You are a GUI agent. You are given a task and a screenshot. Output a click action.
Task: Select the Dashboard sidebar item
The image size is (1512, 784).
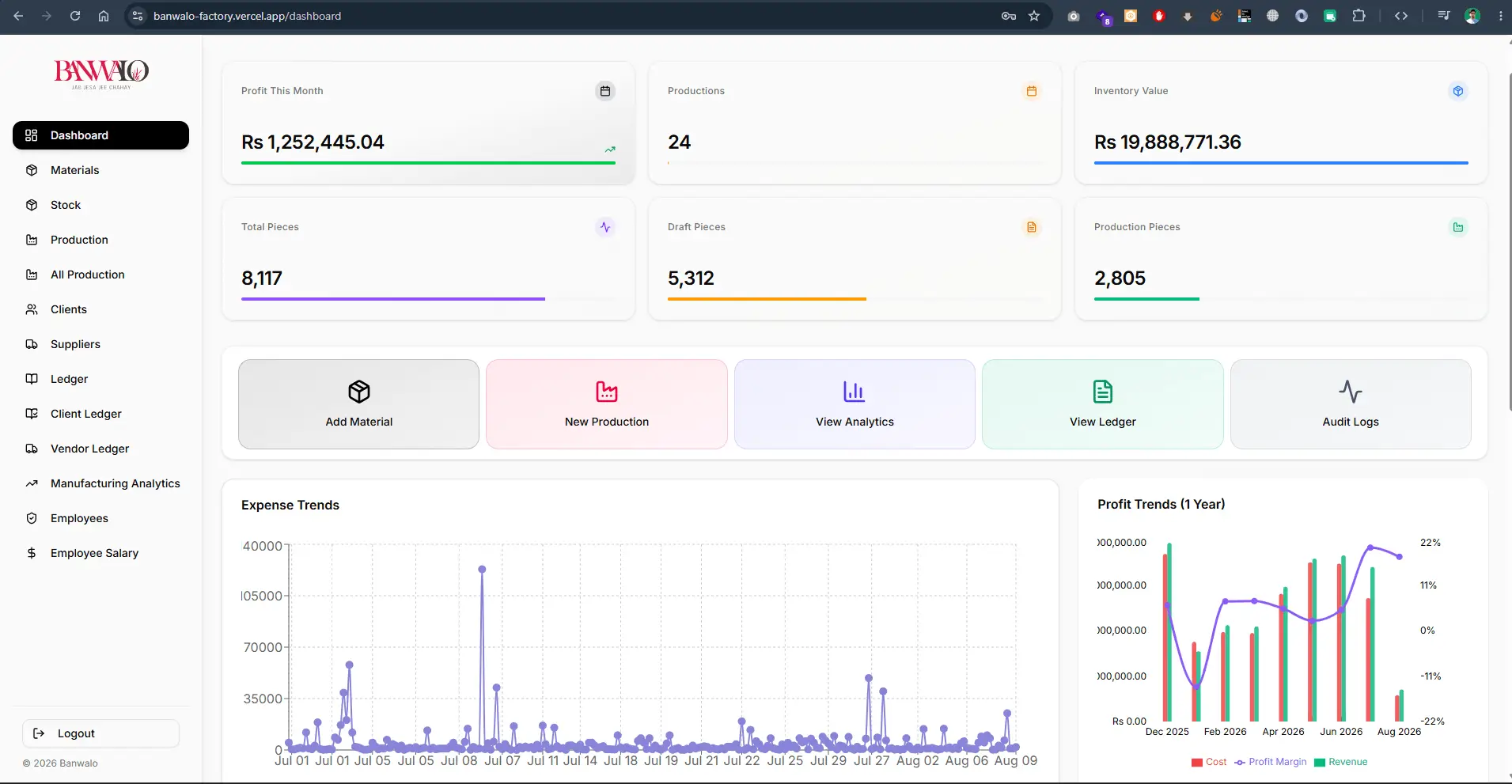tap(100, 135)
